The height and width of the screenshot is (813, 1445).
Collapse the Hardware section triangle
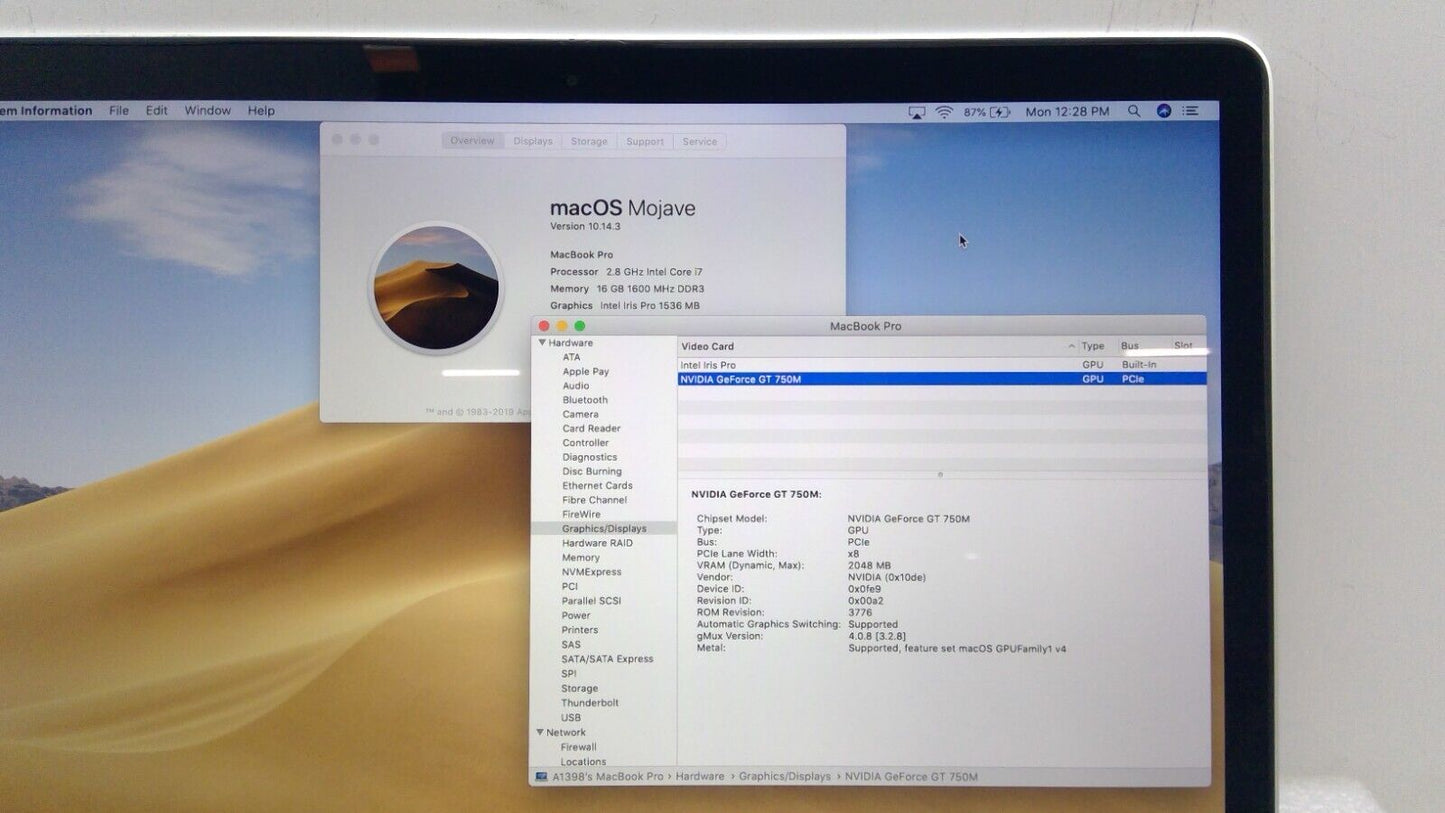tap(542, 343)
